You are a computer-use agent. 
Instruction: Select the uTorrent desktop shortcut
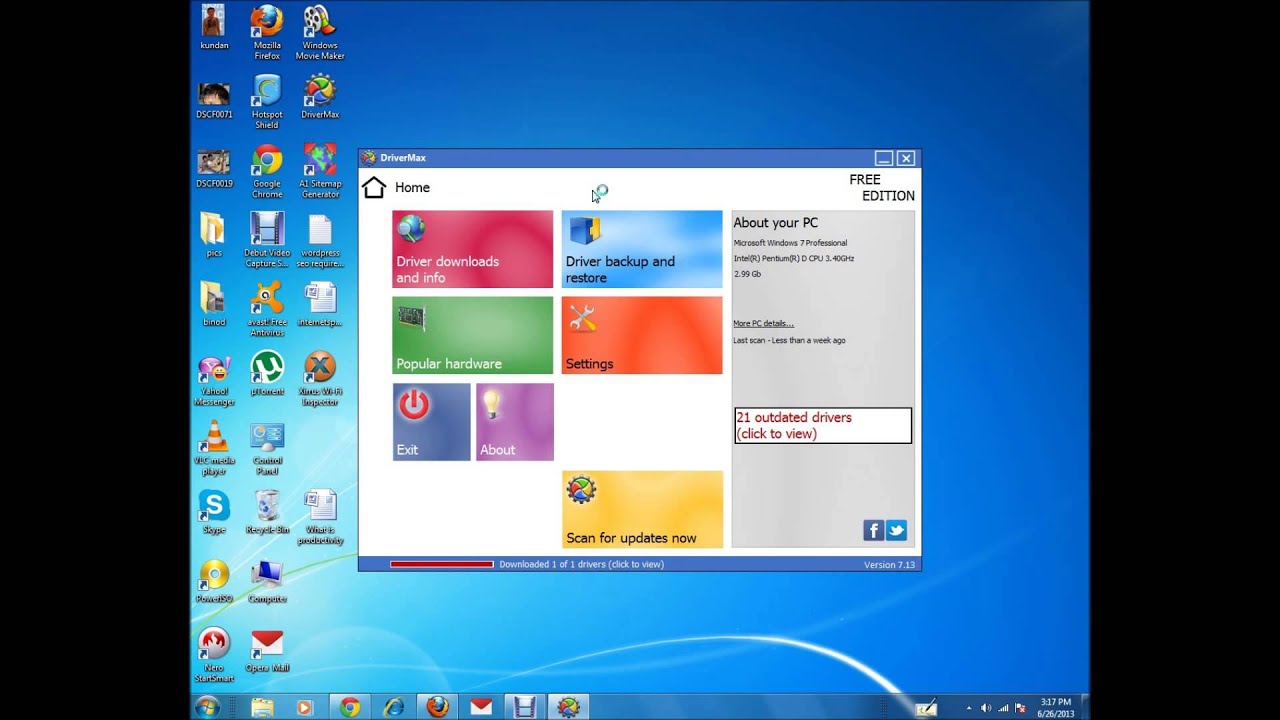point(267,374)
